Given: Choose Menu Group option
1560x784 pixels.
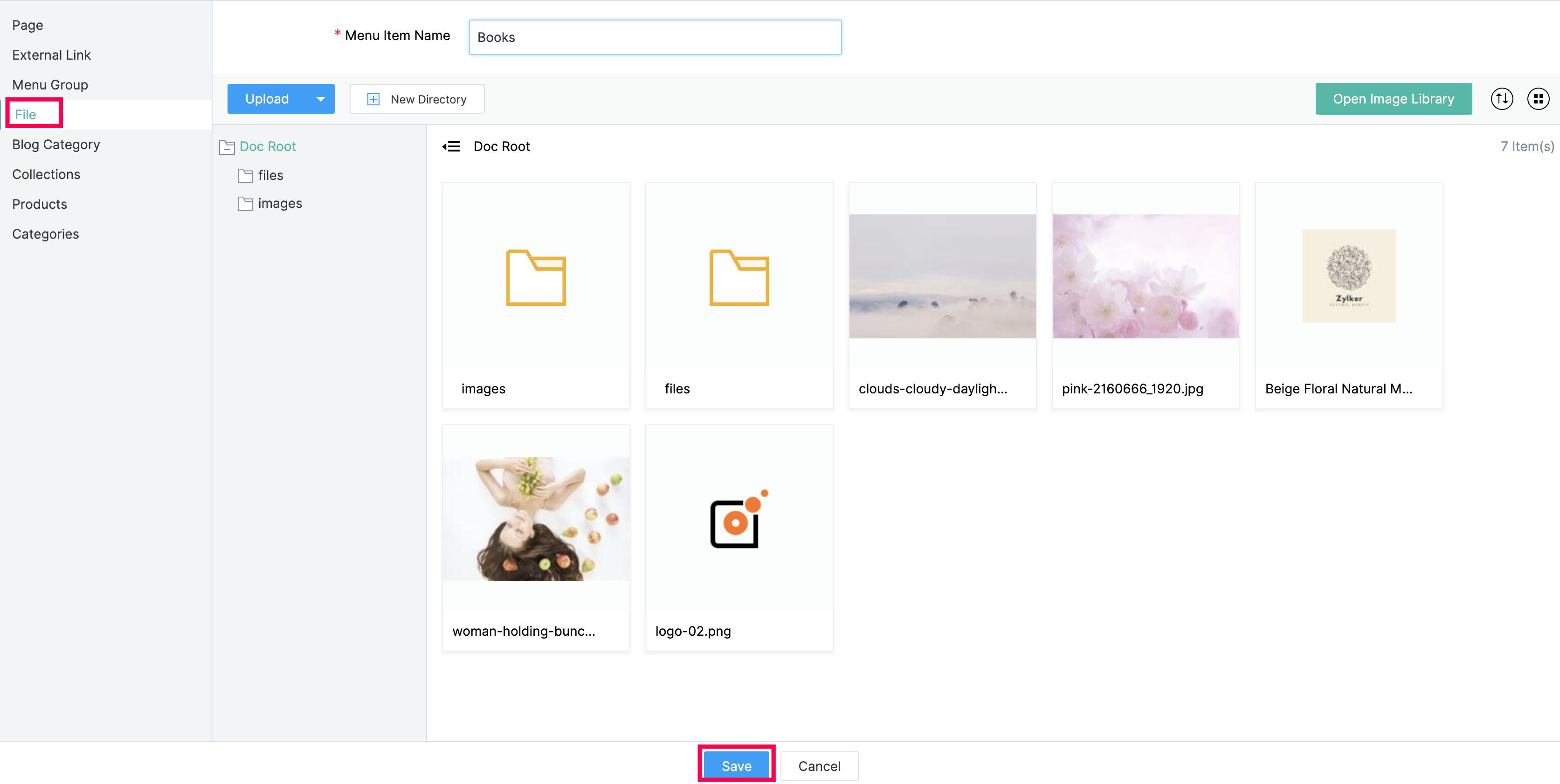Looking at the screenshot, I should 50,85.
